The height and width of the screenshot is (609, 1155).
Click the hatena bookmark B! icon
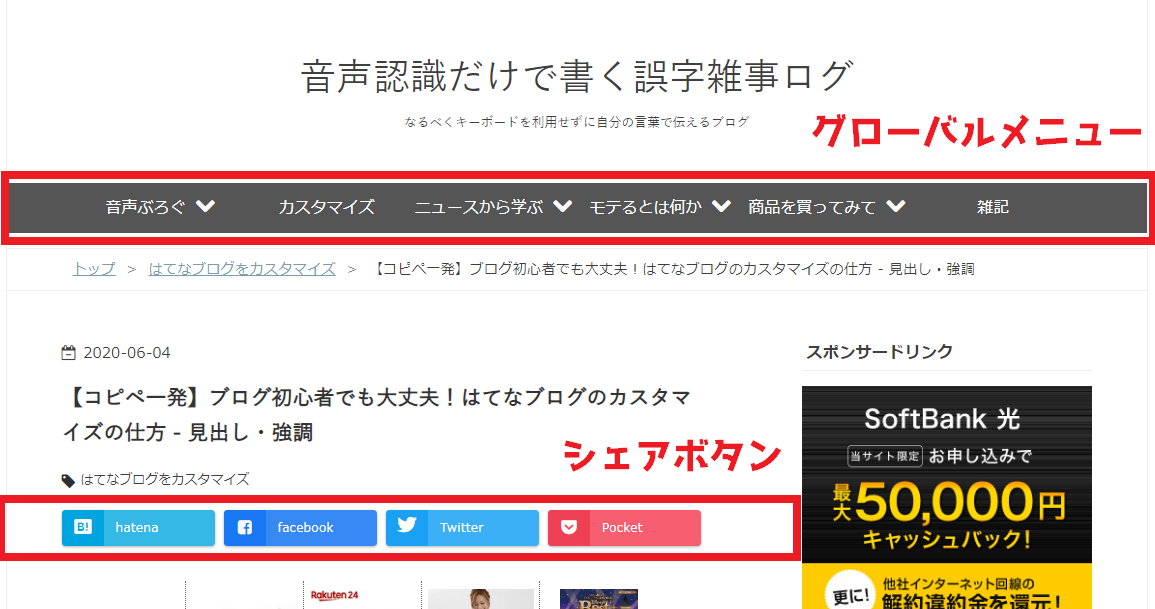click(82, 527)
